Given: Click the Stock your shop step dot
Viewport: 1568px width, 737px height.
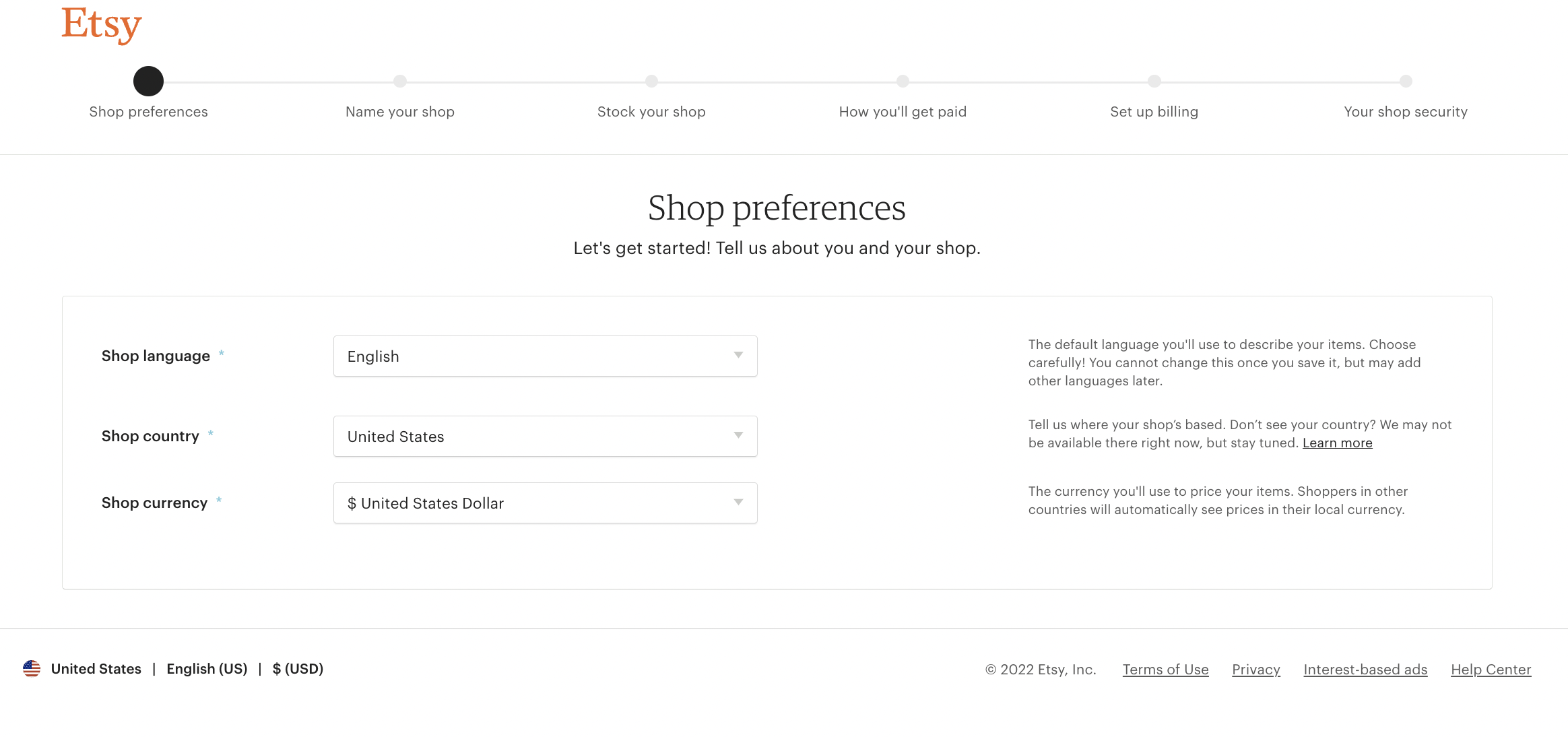Looking at the screenshot, I should click(x=651, y=82).
